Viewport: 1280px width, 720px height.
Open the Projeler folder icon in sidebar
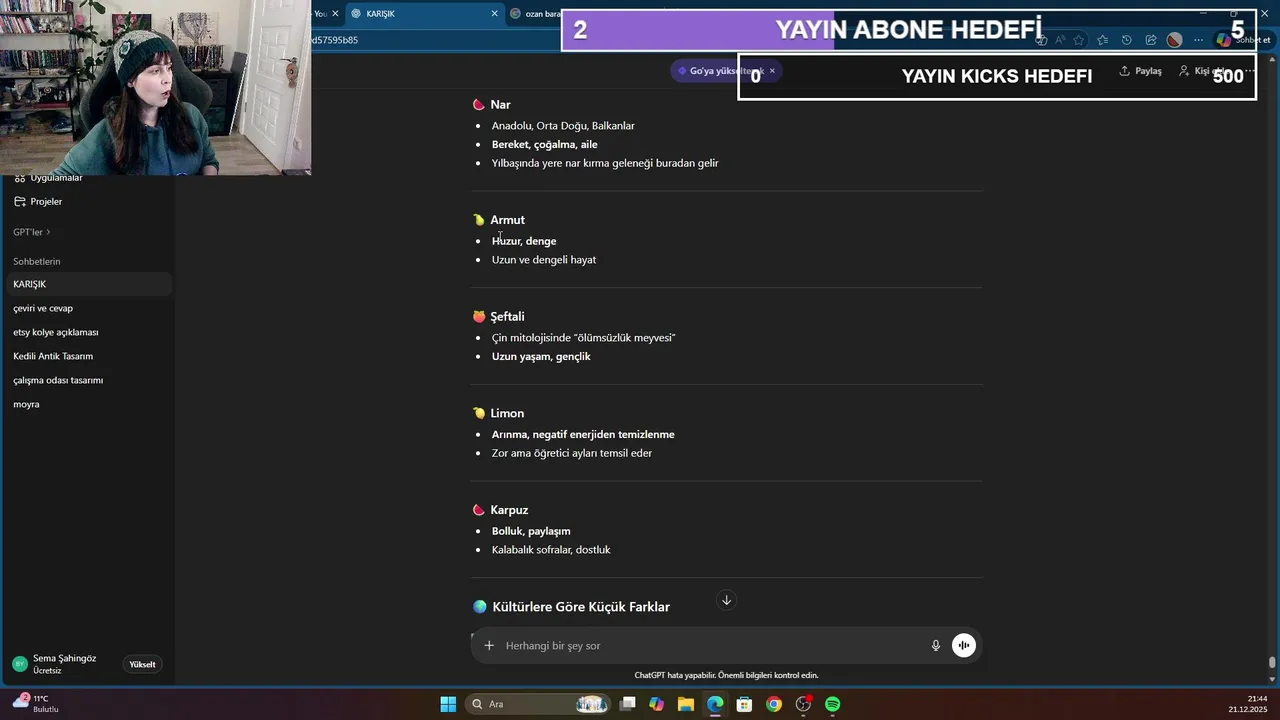pos(20,202)
